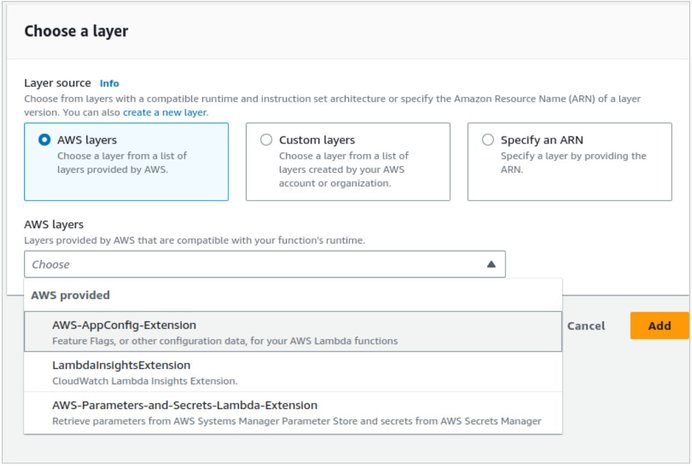Pick LambdaInsightsExtension from the list
The width and height of the screenshot is (692, 466).
click(293, 372)
